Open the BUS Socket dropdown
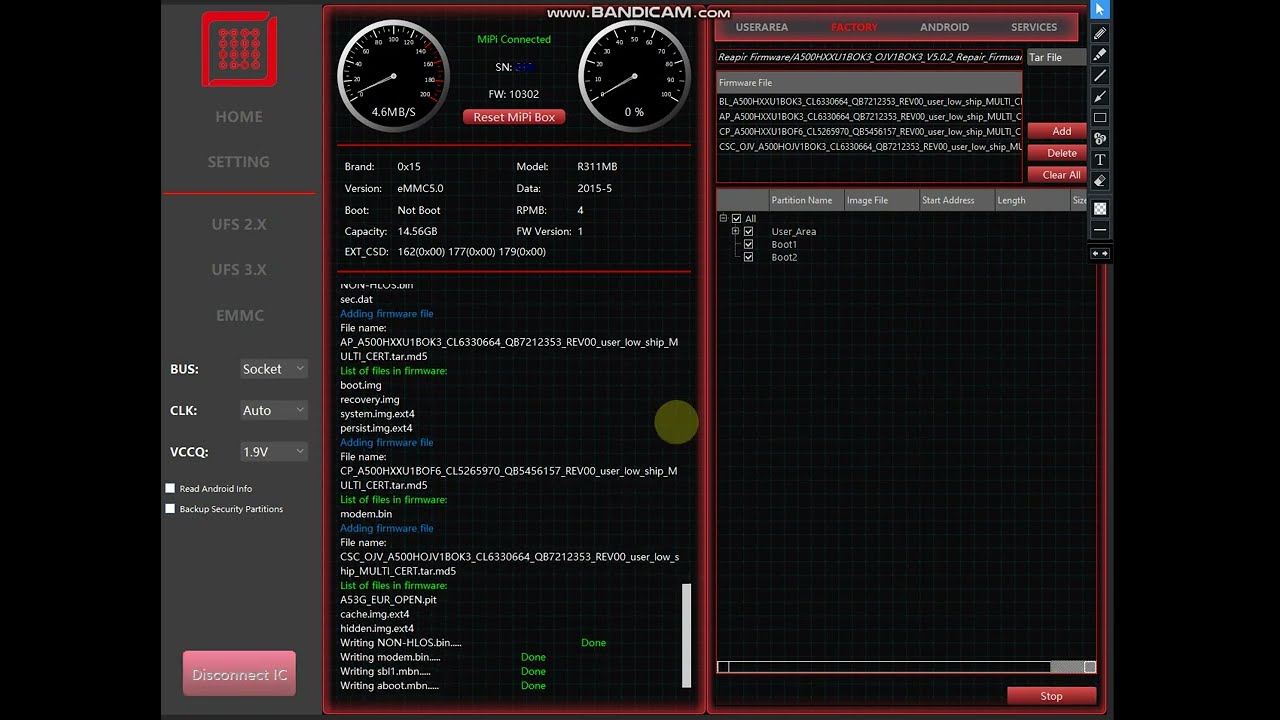This screenshot has height=720, width=1280. point(274,369)
